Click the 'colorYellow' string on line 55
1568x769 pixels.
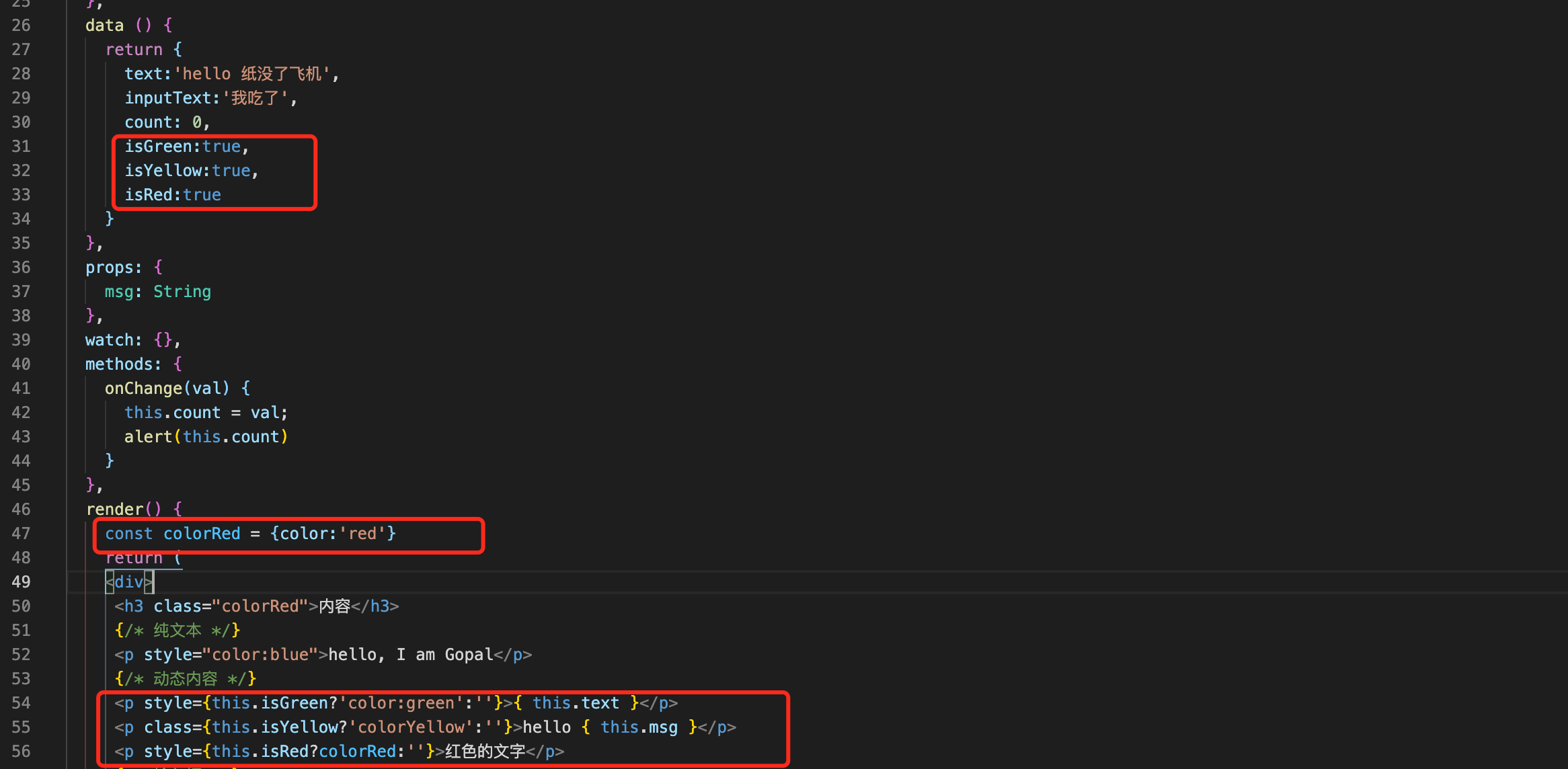point(411,727)
